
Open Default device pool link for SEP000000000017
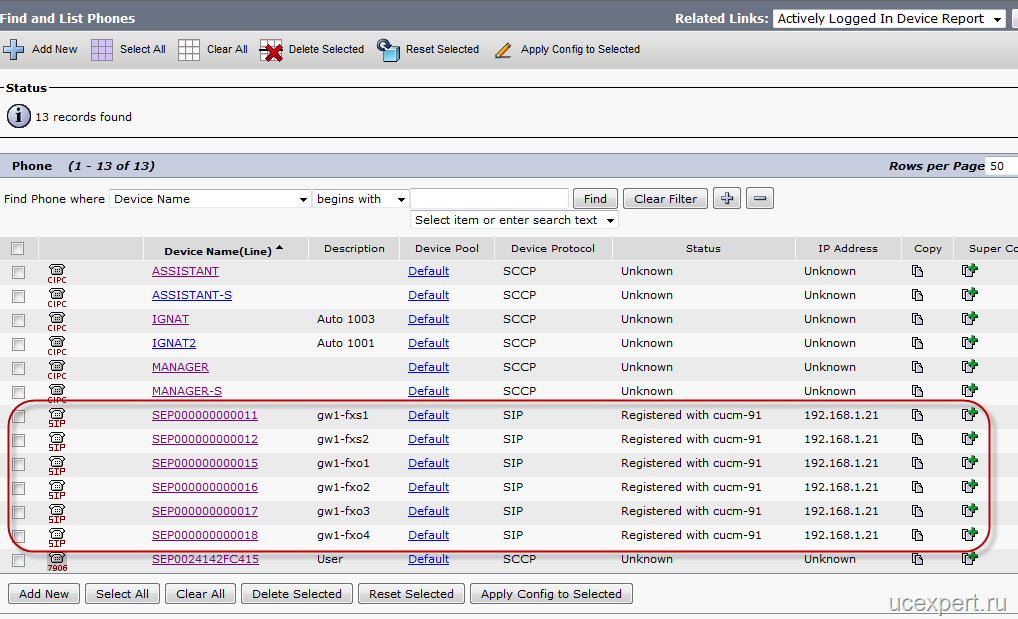pyautogui.click(x=428, y=511)
